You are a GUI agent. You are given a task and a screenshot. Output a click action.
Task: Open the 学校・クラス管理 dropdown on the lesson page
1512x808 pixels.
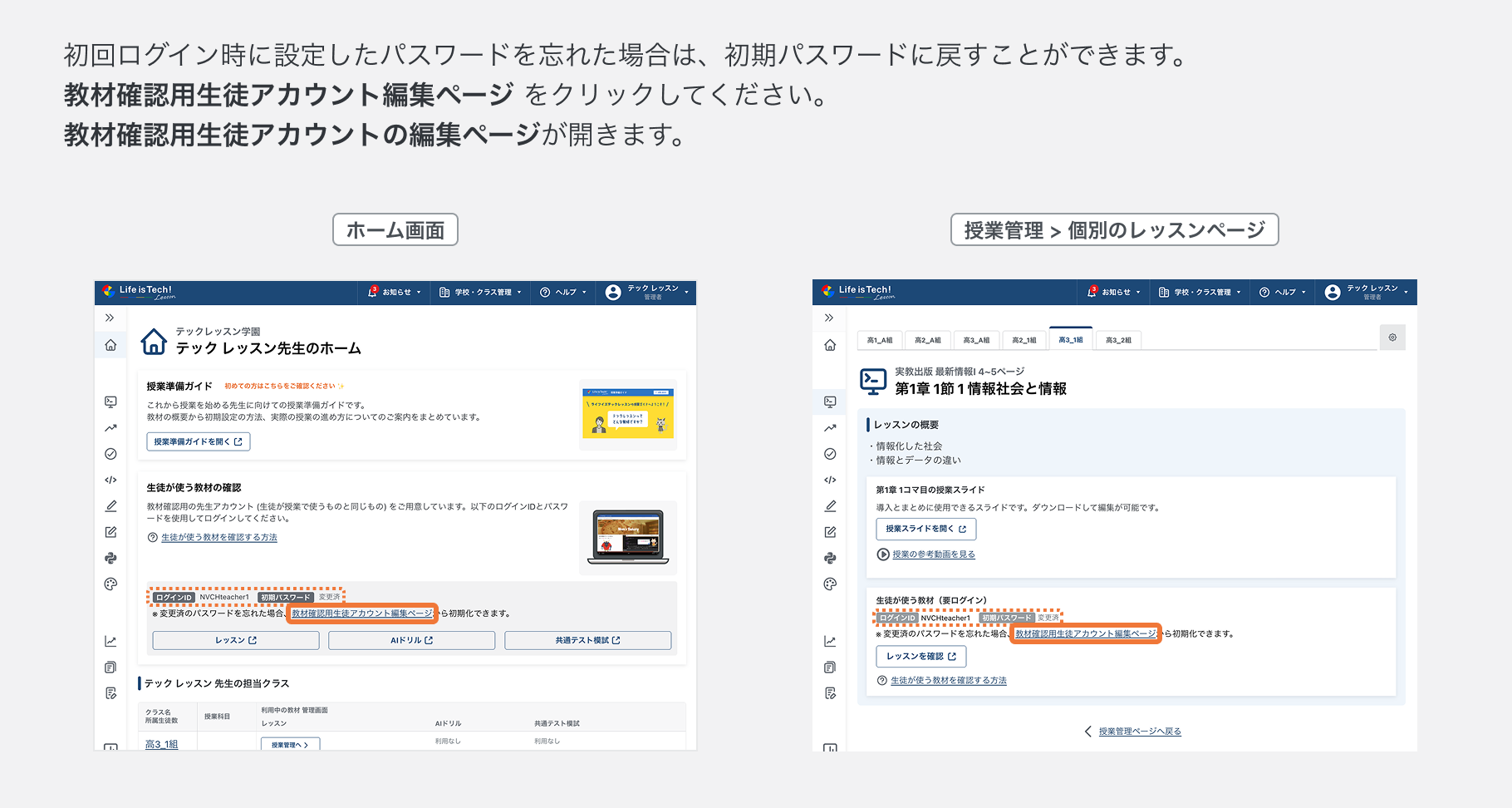(1200, 292)
